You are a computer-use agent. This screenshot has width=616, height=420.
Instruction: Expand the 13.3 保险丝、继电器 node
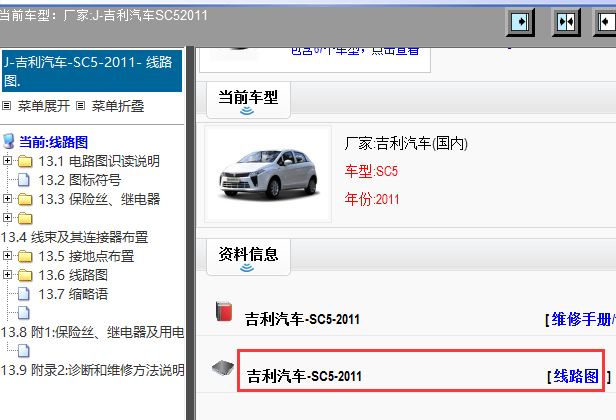(x=7, y=198)
